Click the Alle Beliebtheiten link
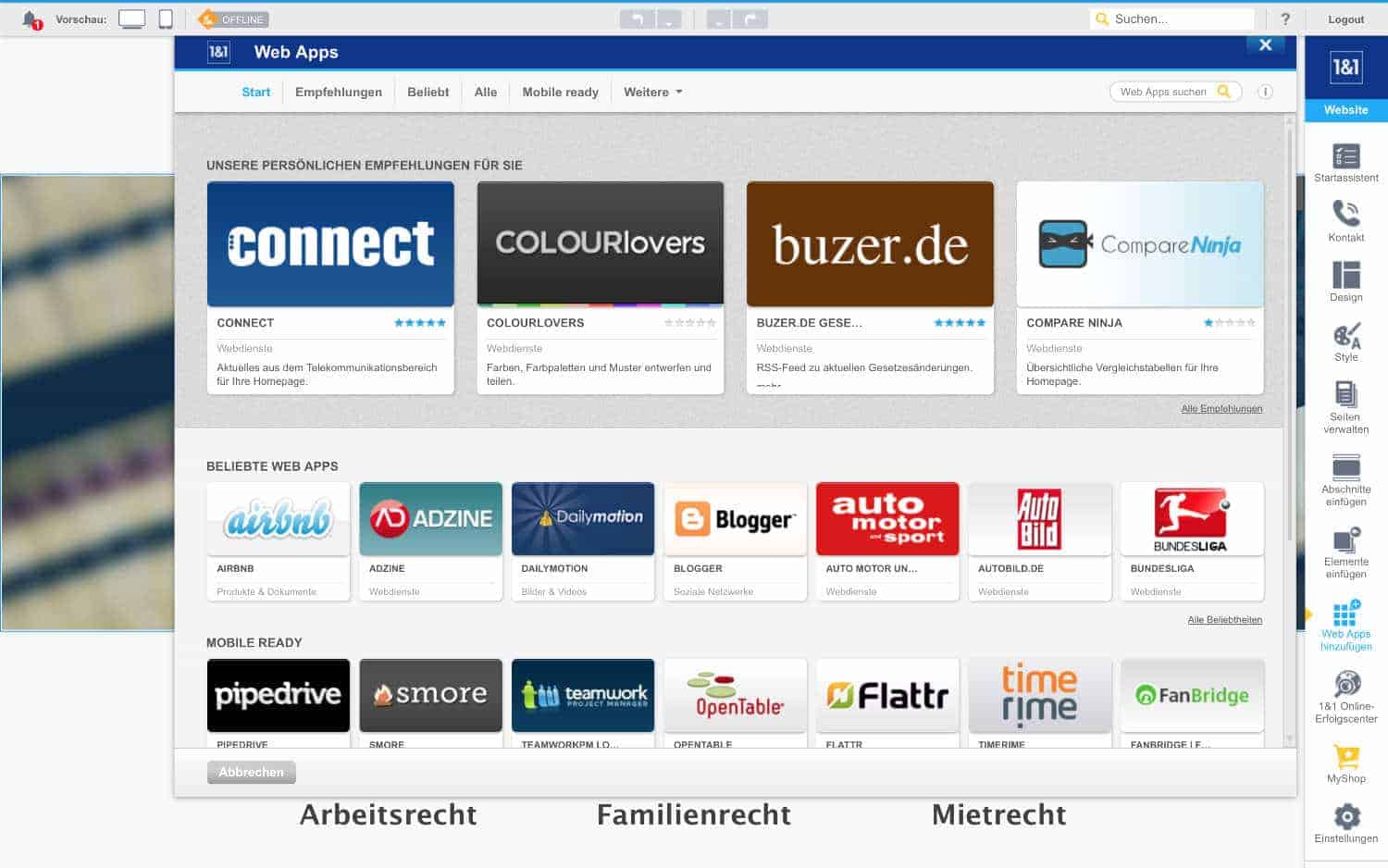Image resolution: width=1388 pixels, height=868 pixels. 1224,620
